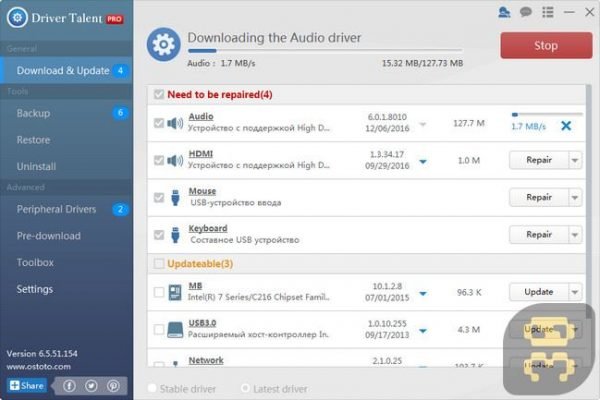Image resolution: width=600 pixels, height=400 pixels.
Task: Open the user account icon in title bar
Action: click(x=504, y=12)
